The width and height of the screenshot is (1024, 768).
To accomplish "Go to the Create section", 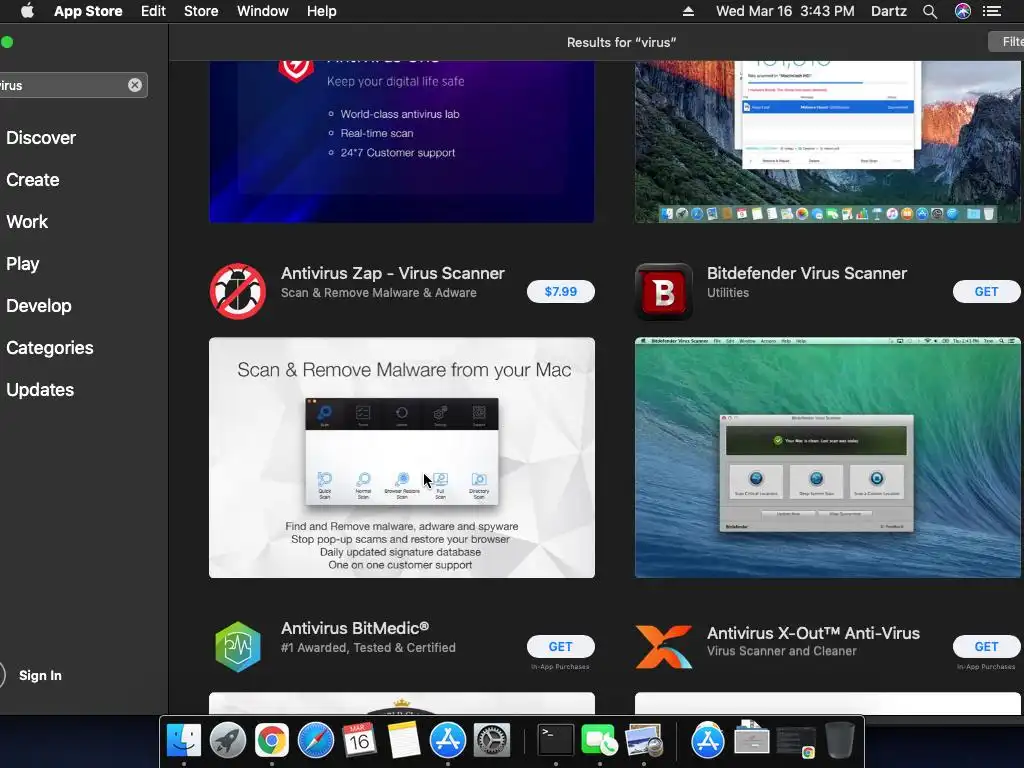I will click(33, 180).
